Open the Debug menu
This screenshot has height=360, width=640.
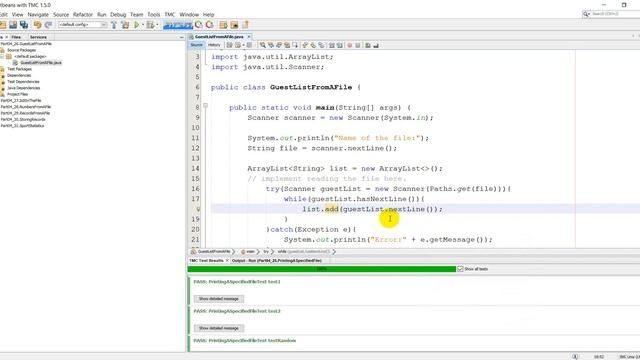point(118,14)
